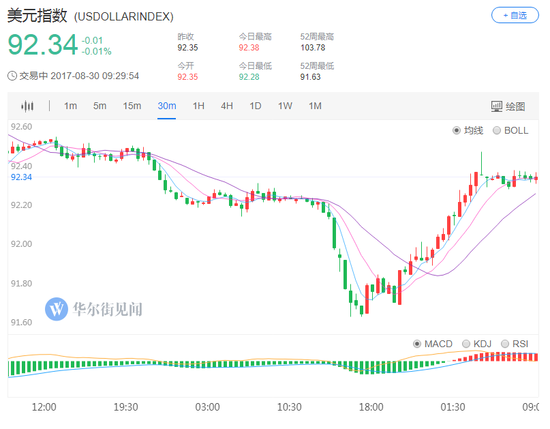This screenshot has height=429, width=550.
Task: Click the 03:00 time axis label
Action: [207, 407]
